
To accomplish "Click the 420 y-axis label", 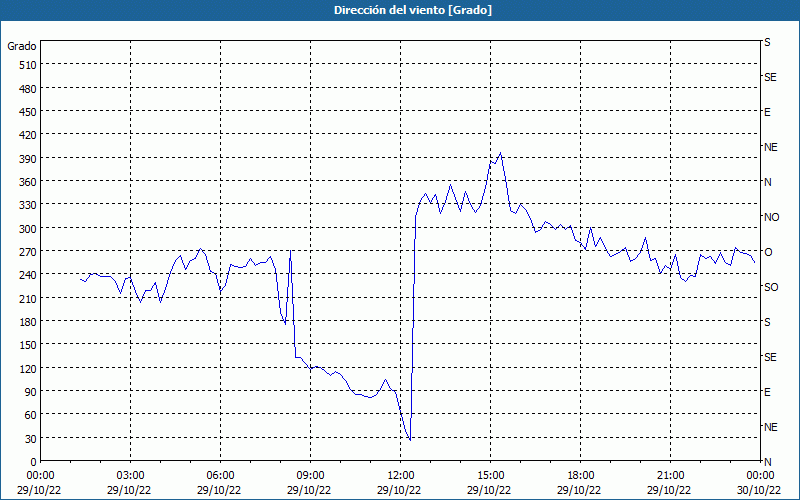I will [x=28, y=135].
